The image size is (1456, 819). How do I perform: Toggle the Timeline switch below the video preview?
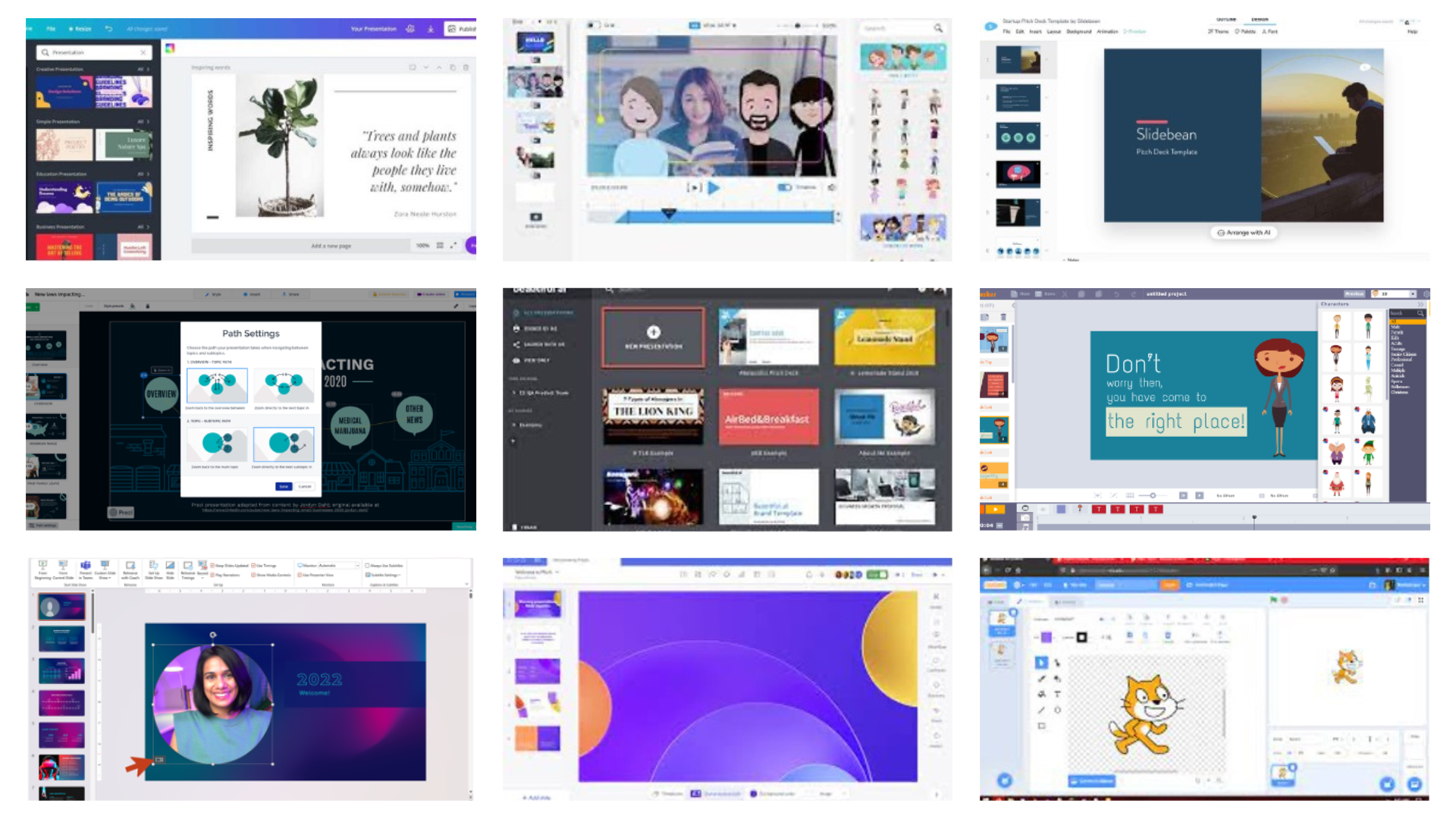coord(784,187)
